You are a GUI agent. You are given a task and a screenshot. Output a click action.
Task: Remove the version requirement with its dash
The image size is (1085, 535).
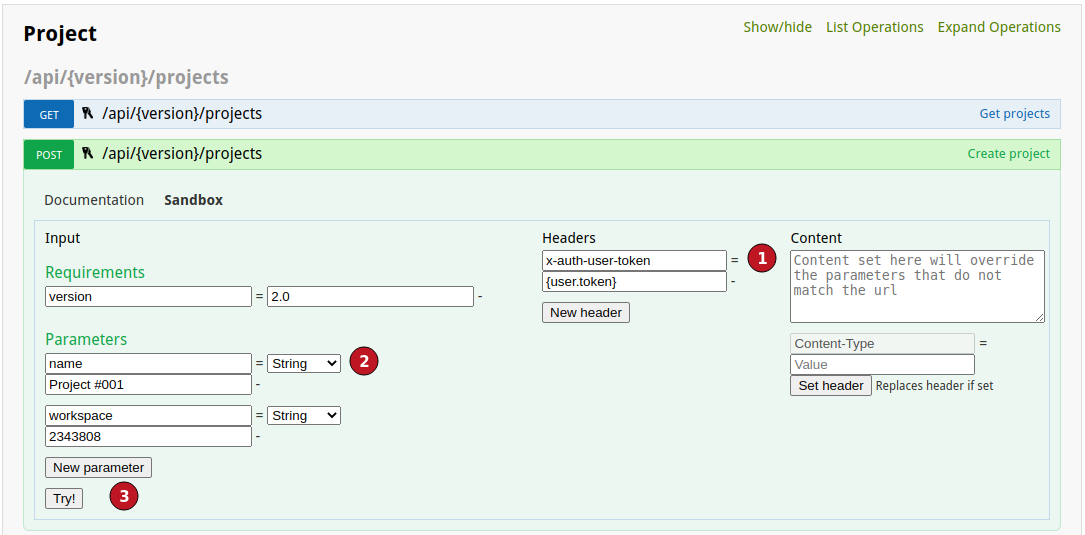pos(480,297)
